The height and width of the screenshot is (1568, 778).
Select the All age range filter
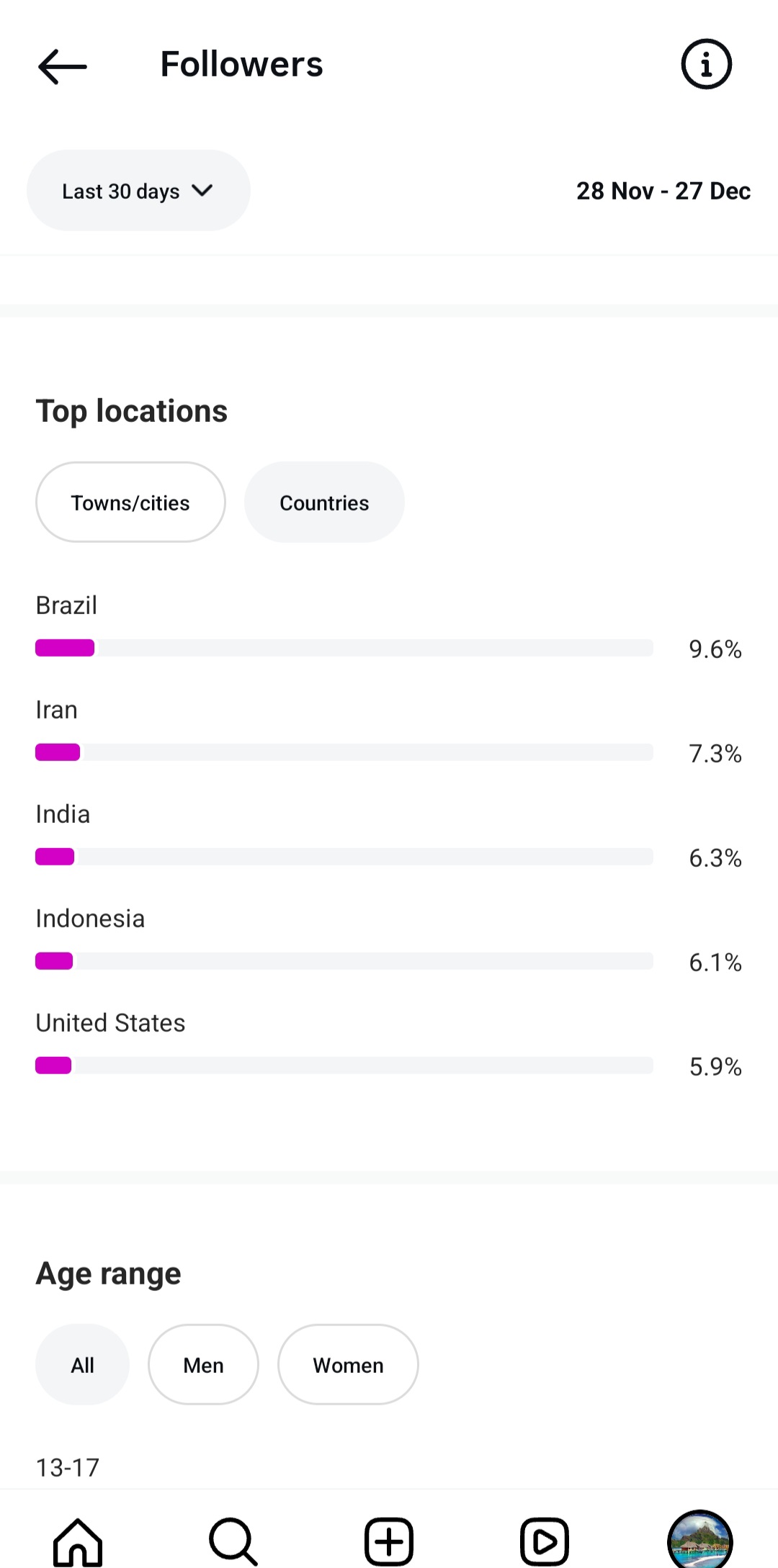point(82,1365)
